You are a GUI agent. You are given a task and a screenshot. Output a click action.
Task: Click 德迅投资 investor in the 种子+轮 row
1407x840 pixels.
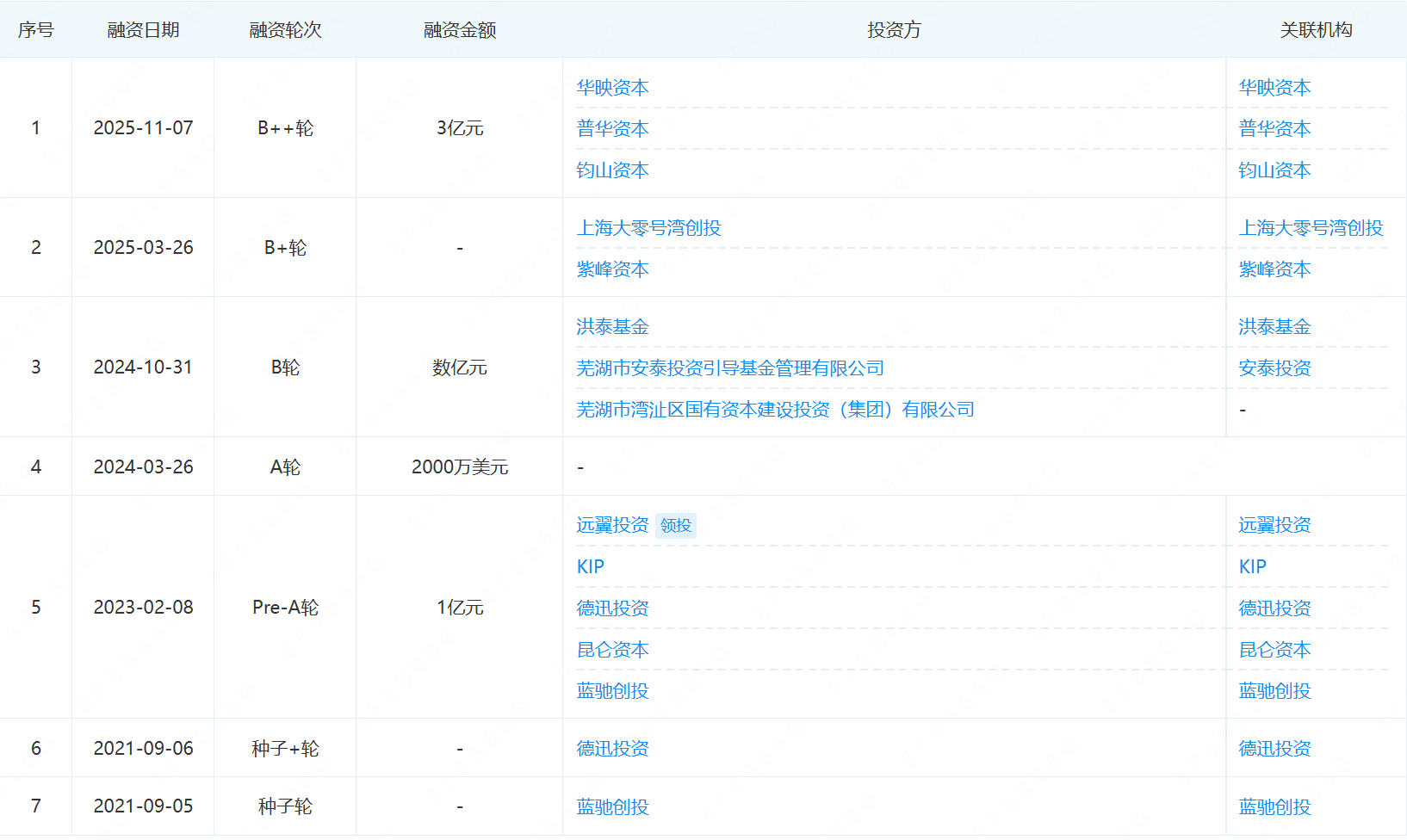click(x=612, y=749)
